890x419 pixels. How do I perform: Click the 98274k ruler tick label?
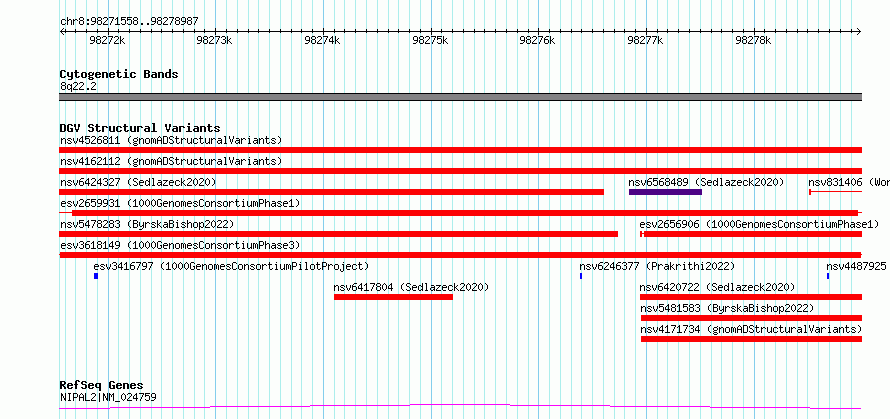(x=322, y=40)
